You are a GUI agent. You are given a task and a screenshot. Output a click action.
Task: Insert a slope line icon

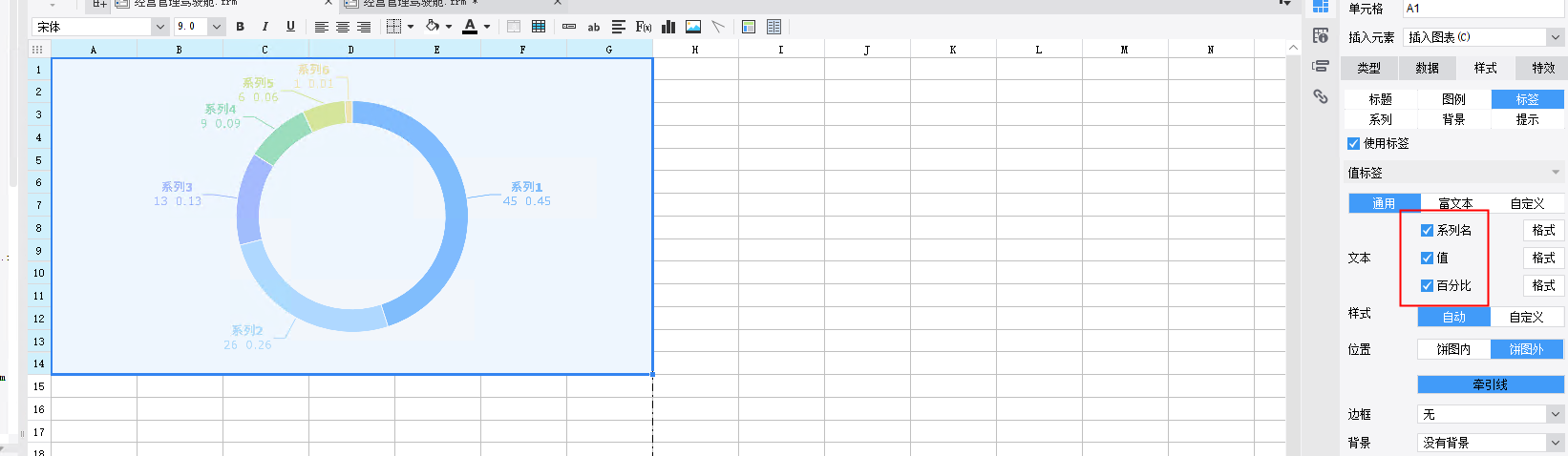coord(718,27)
